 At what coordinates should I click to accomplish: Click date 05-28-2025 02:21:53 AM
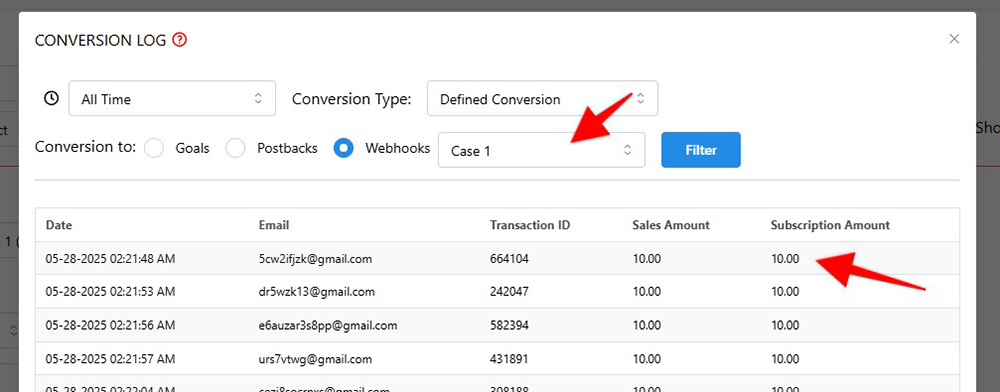point(110,292)
